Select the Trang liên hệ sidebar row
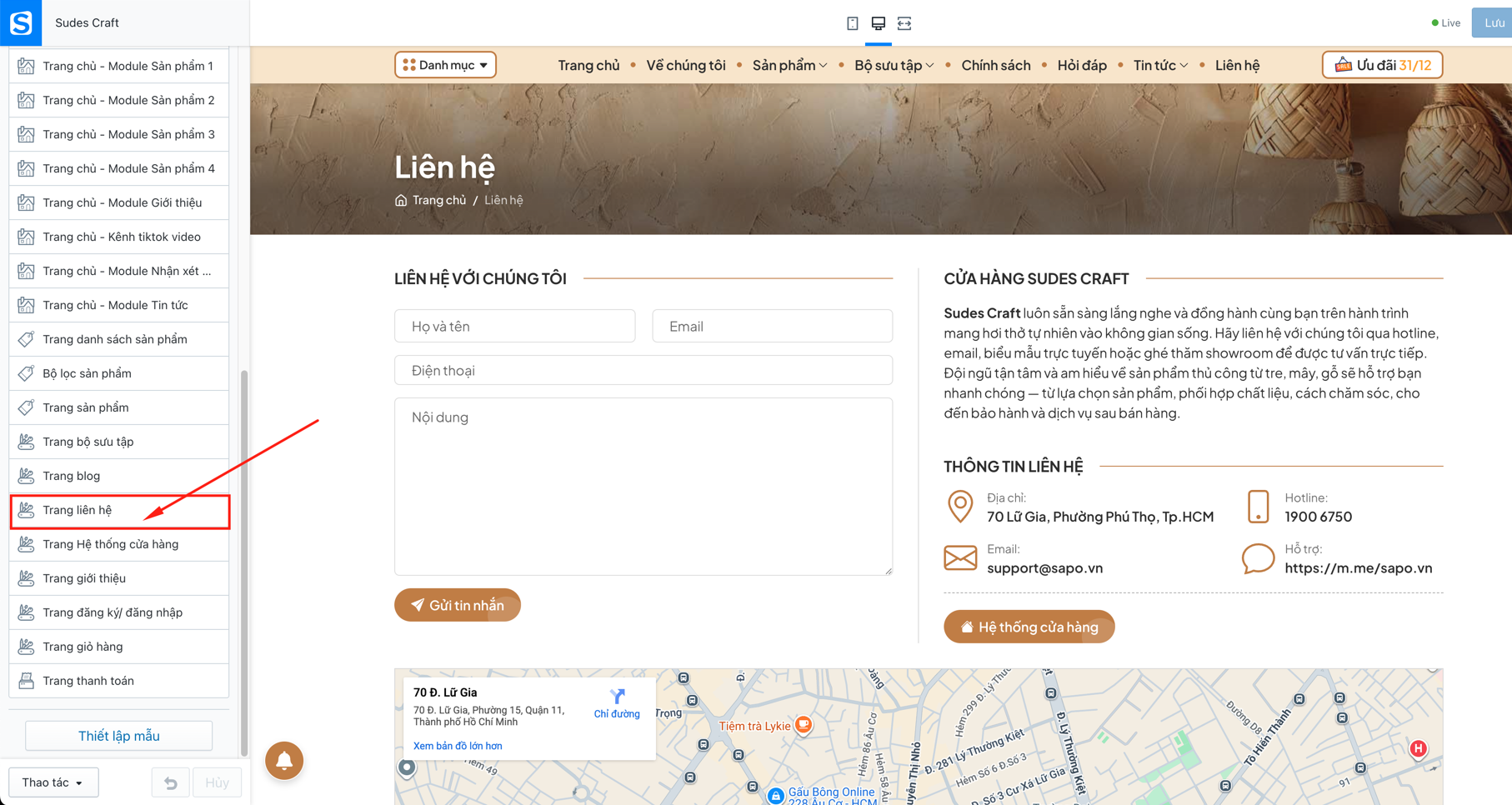1512x805 pixels. [119, 511]
